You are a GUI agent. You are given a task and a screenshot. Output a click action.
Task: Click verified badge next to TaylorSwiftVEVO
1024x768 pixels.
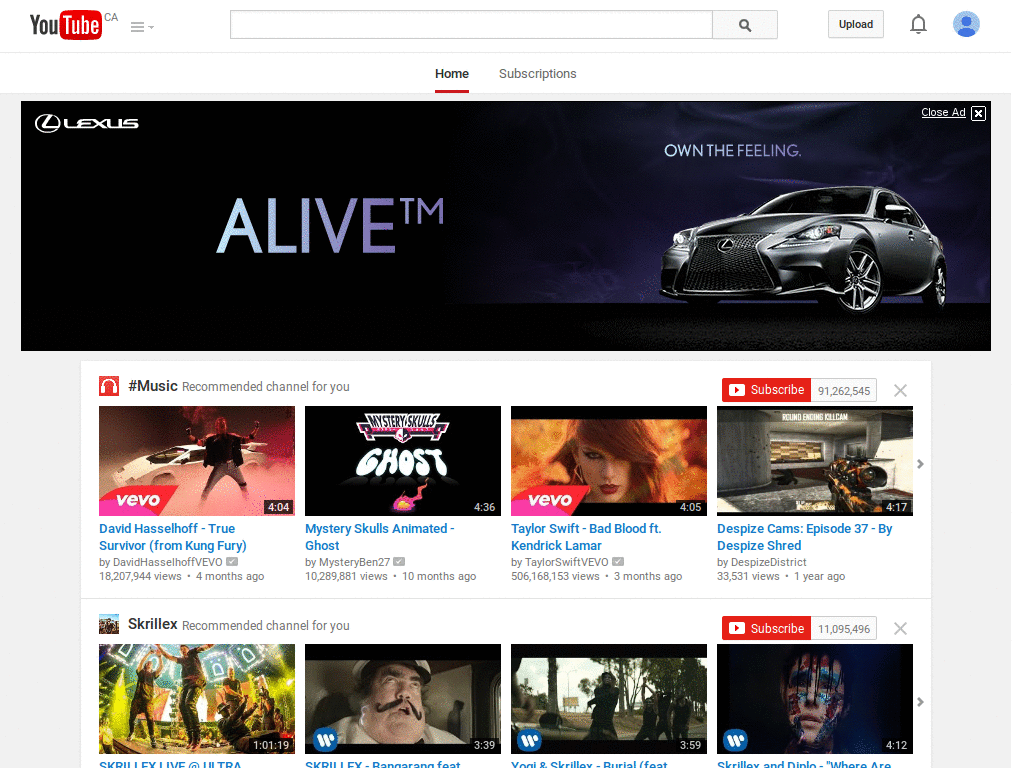point(618,562)
